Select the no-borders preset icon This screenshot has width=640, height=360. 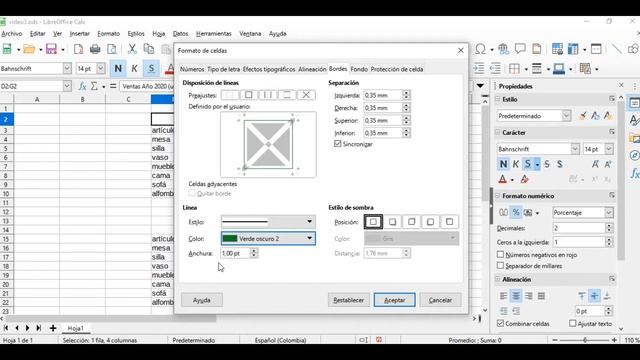(229, 95)
